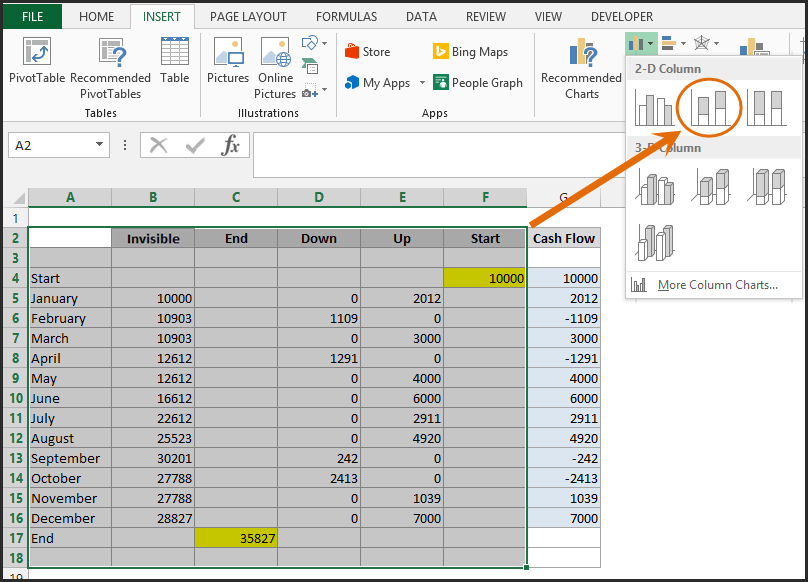The height and width of the screenshot is (582, 808).
Task: Select the 'September' row label cell
Action: point(70,458)
